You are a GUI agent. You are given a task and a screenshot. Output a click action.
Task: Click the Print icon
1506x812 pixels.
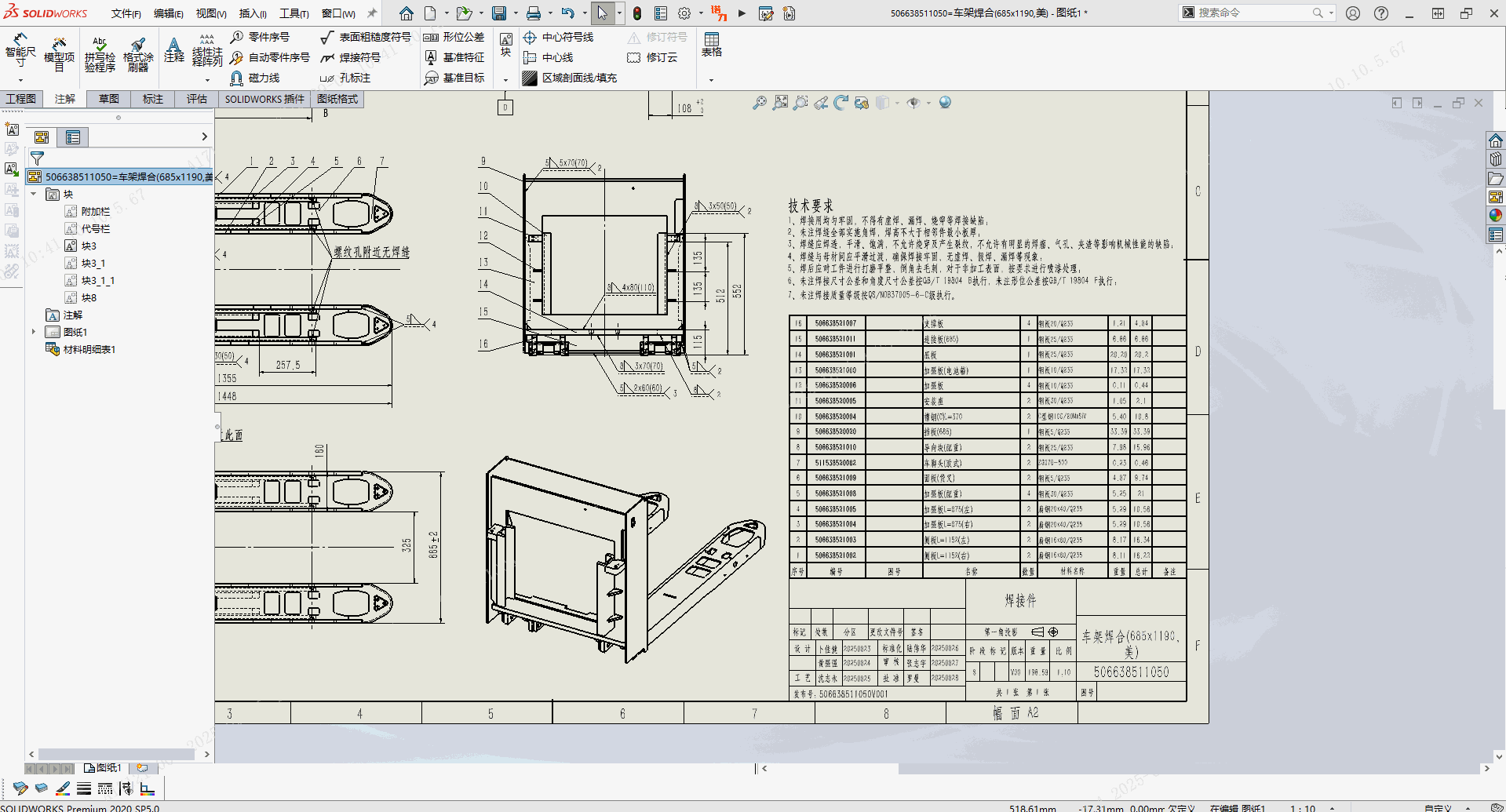[534, 13]
